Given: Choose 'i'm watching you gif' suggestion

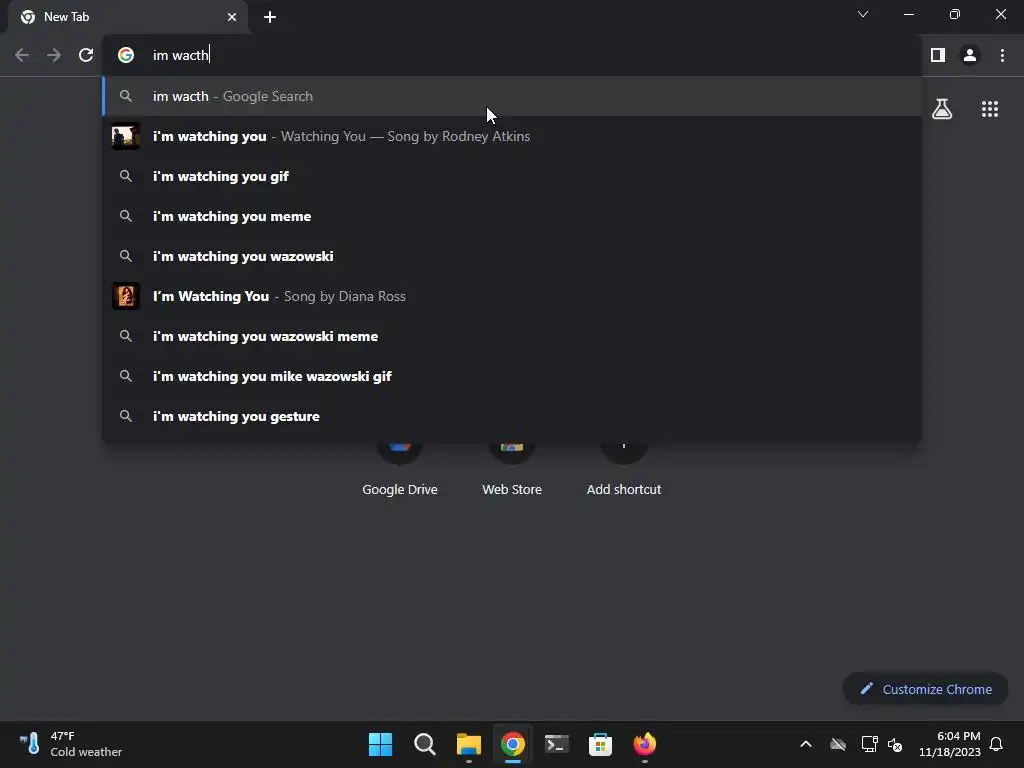Looking at the screenshot, I should [512, 176].
